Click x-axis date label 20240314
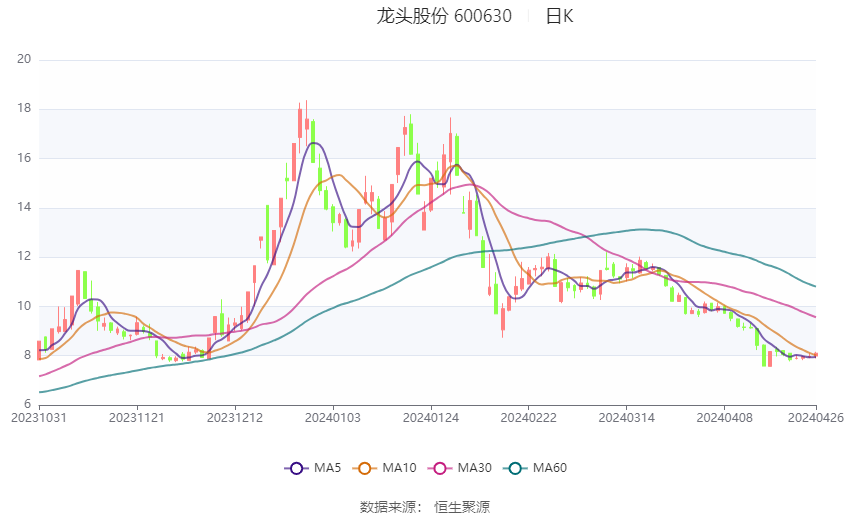Image resolution: width=850 pixels, height=517 pixels. coord(627,418)
